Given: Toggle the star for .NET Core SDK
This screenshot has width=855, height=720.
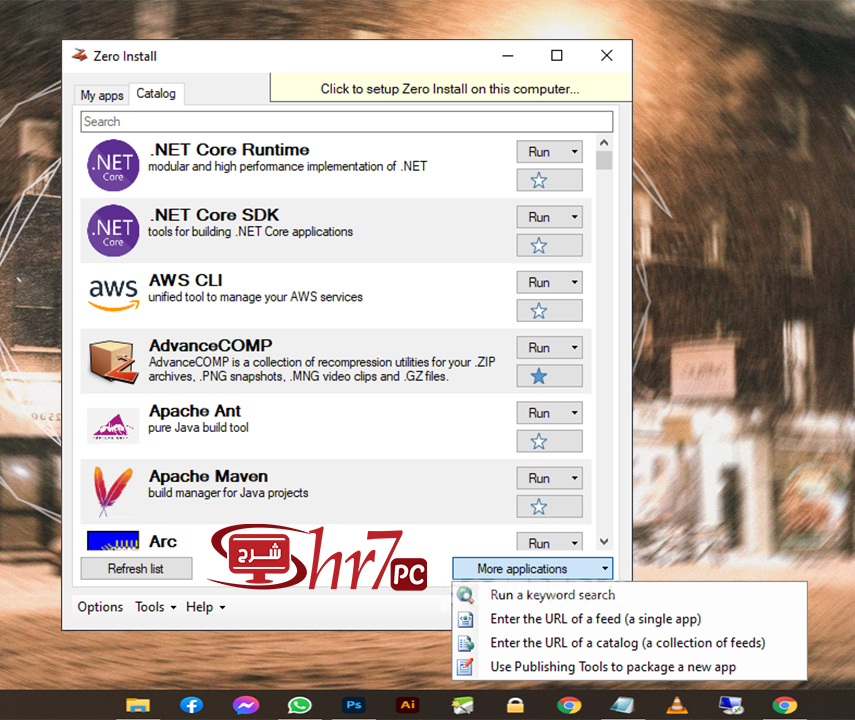Looking at the screenshot, I should 550,245.
